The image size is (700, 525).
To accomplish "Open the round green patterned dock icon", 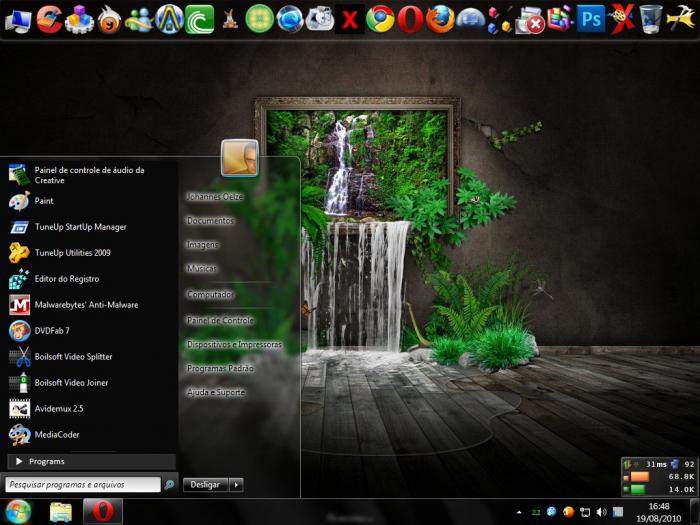I will tap(260, 20).
